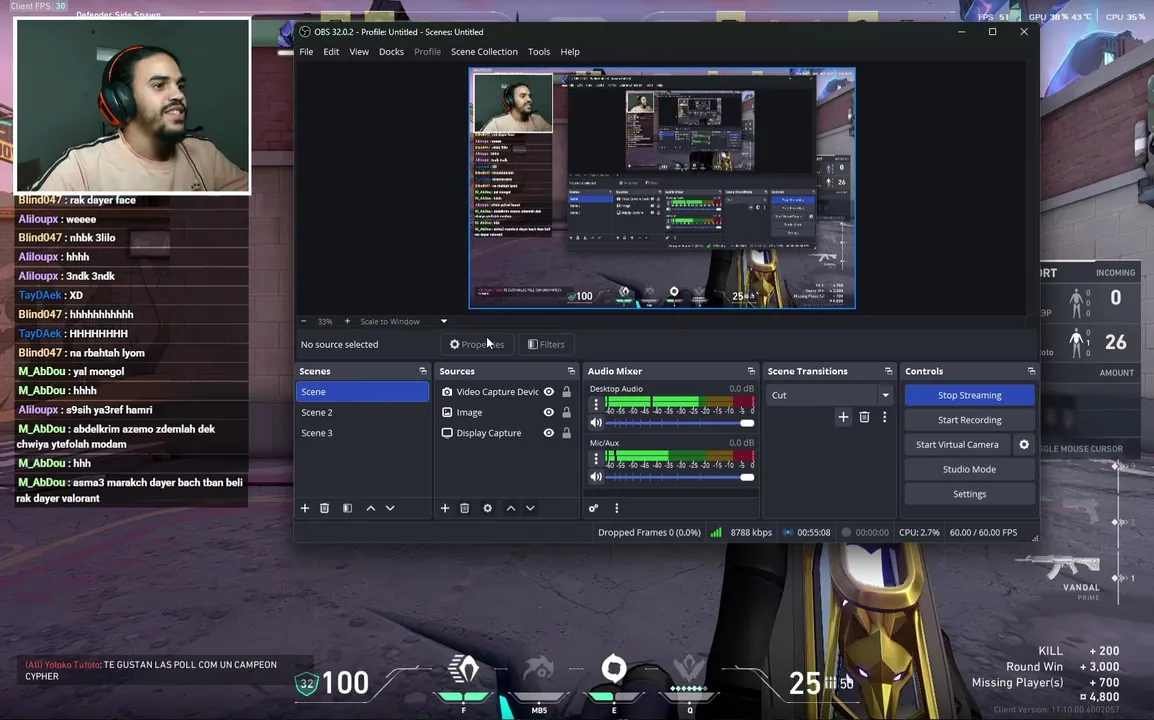This screenshot has width=1154, height=720.
Task: Adjust Mic/Aux volume slider
Action: [679, 477]
